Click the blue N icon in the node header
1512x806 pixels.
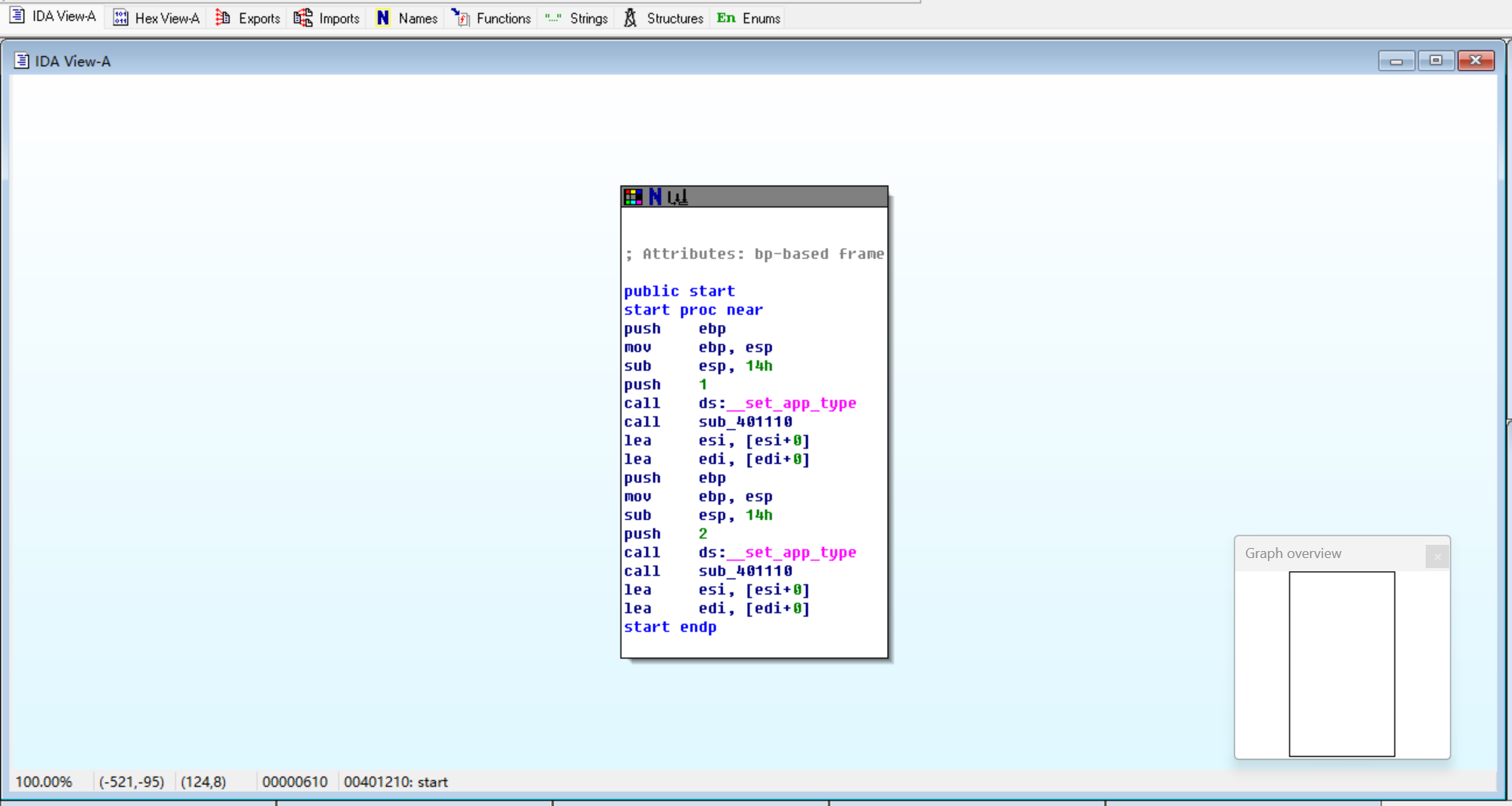(x=655, y=197)
